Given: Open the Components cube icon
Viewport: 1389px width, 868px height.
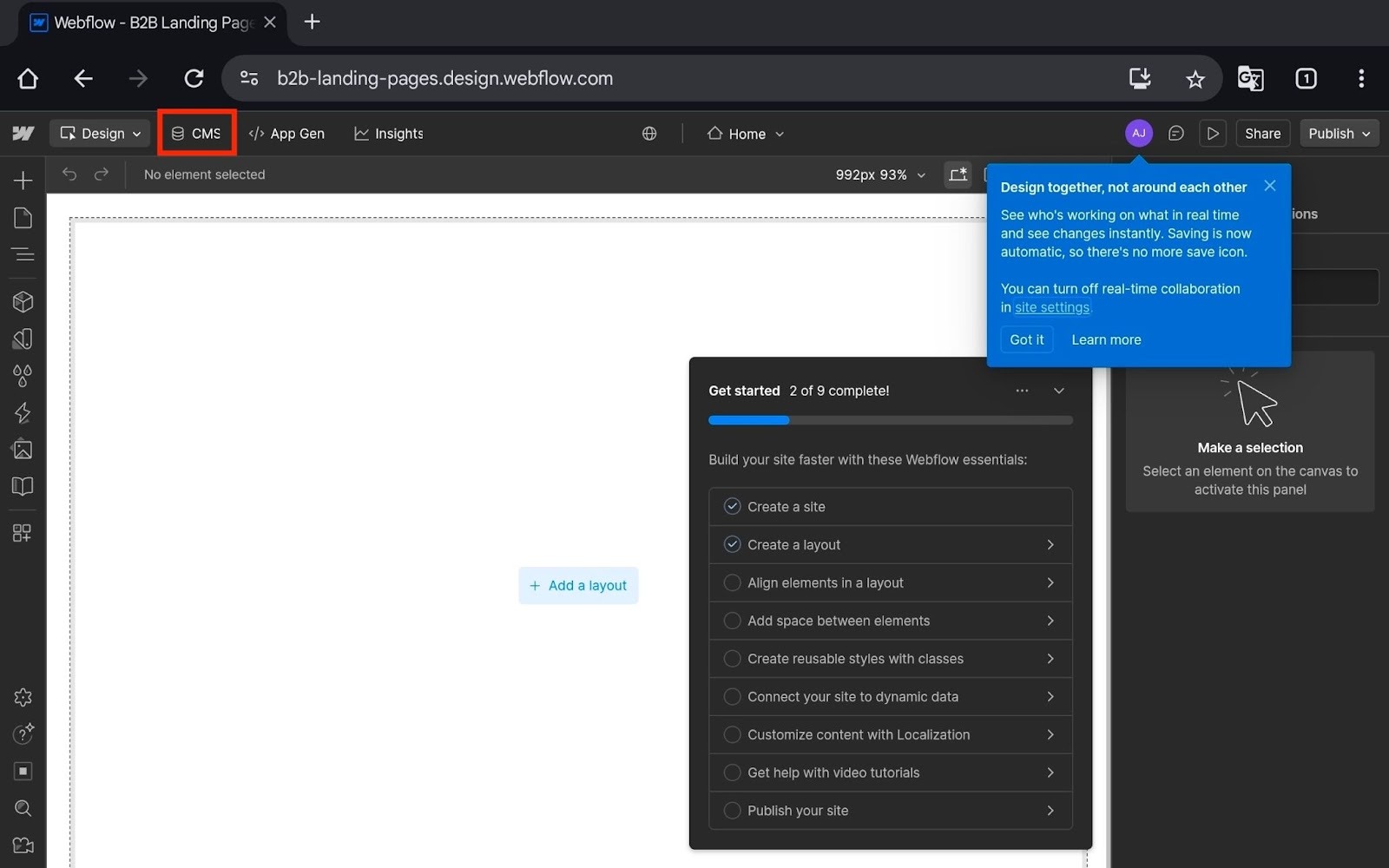Looking at the screenshot, I should (23, 301).
